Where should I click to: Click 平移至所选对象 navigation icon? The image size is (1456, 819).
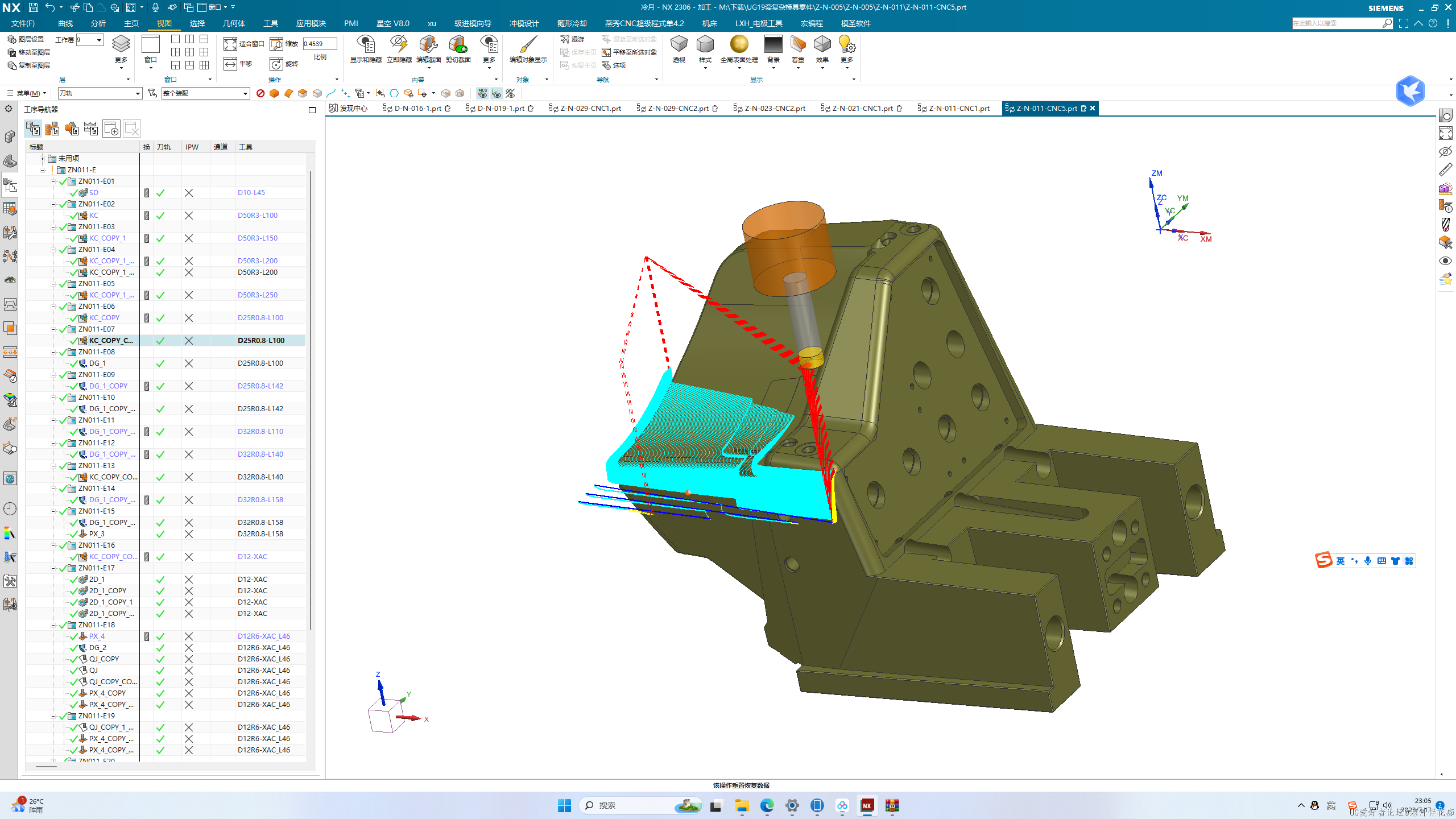coord(606,52)
